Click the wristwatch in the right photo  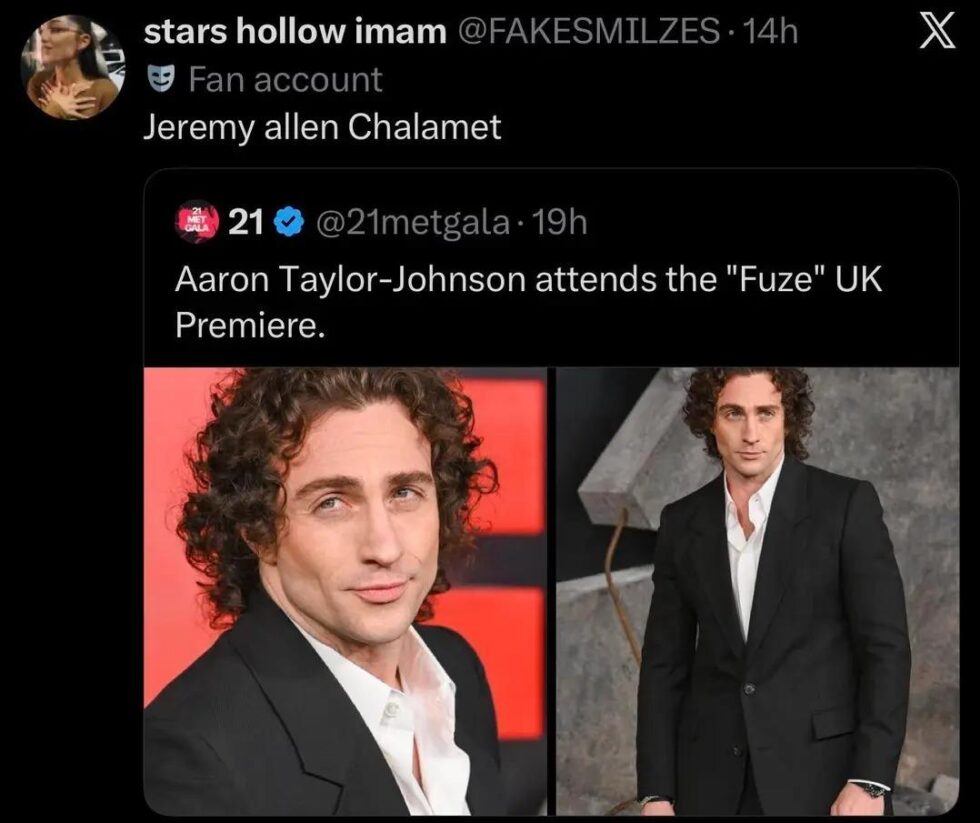[x=873, y=790]
